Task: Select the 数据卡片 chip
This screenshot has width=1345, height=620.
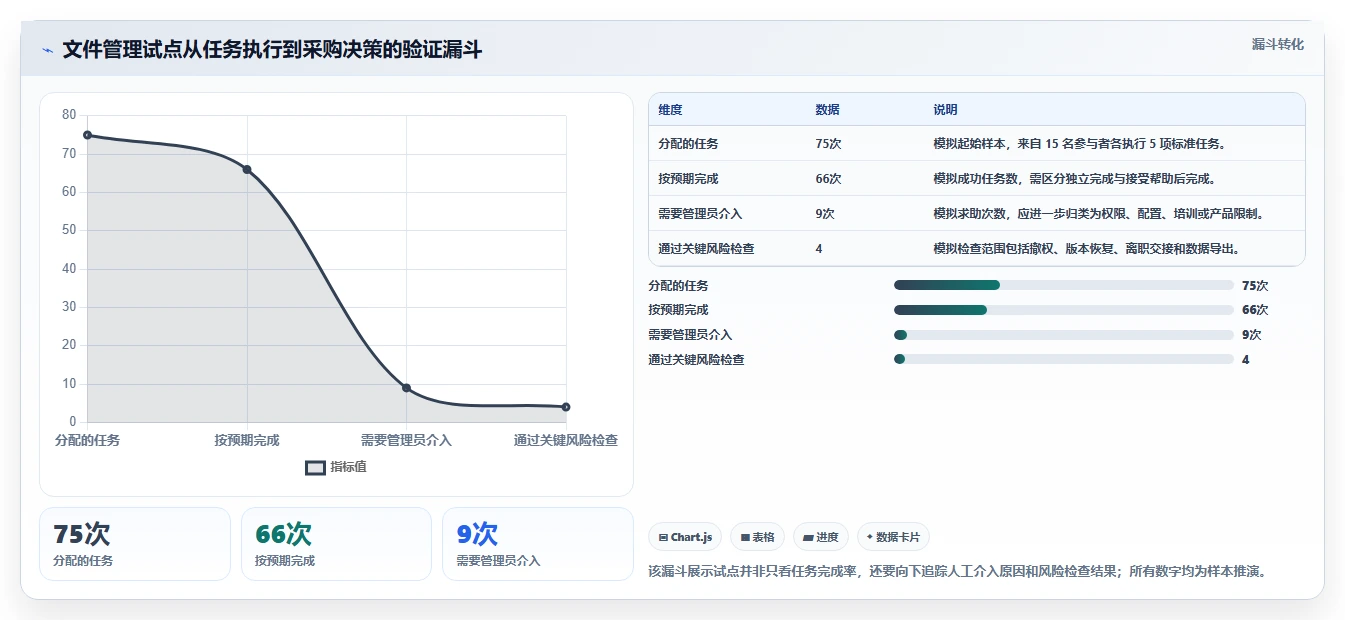Action: tap(893, 537)
